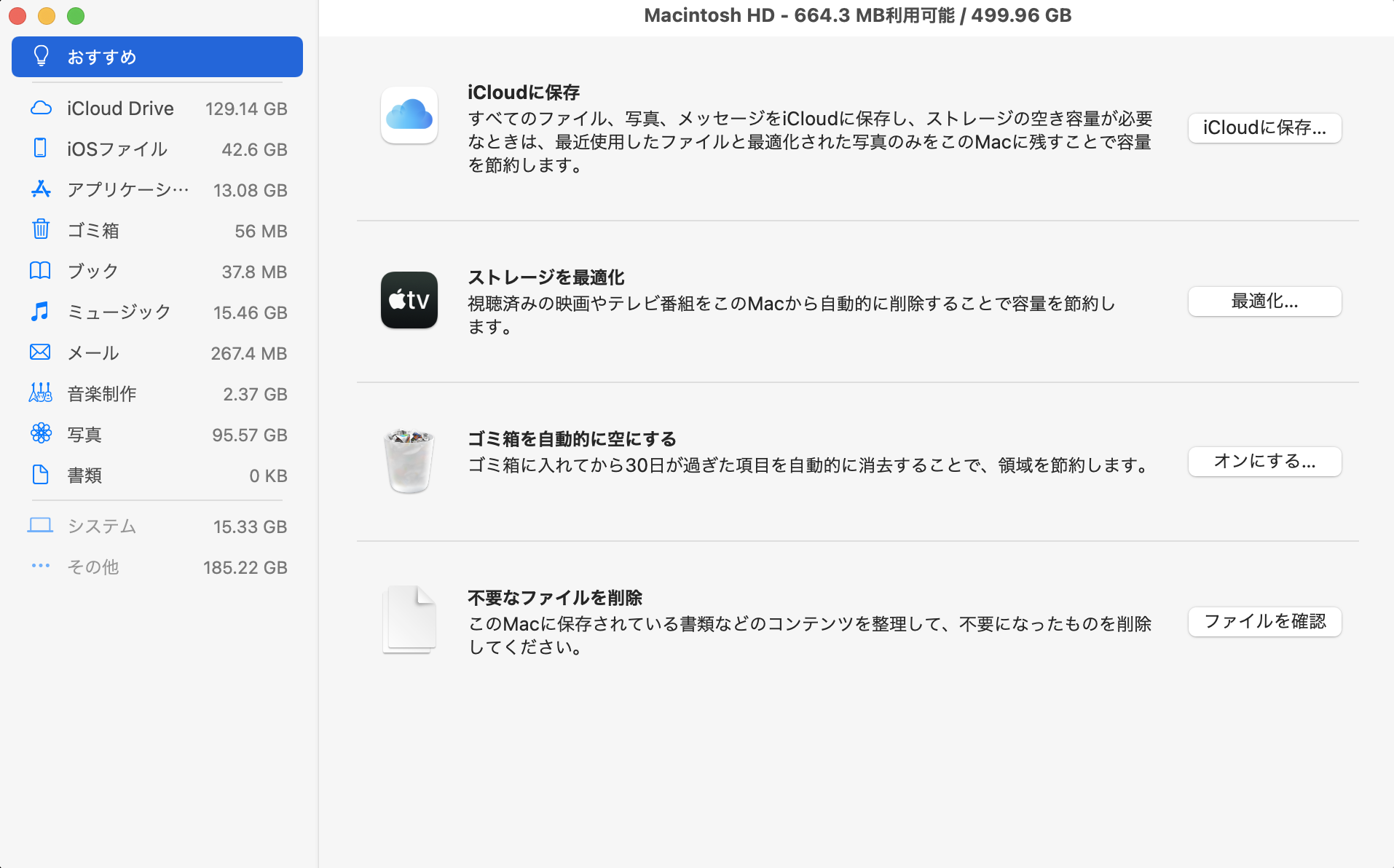Screen dimensions: 1394x868
Task: Click the 最適化... button
Action: click(1264, 301)
